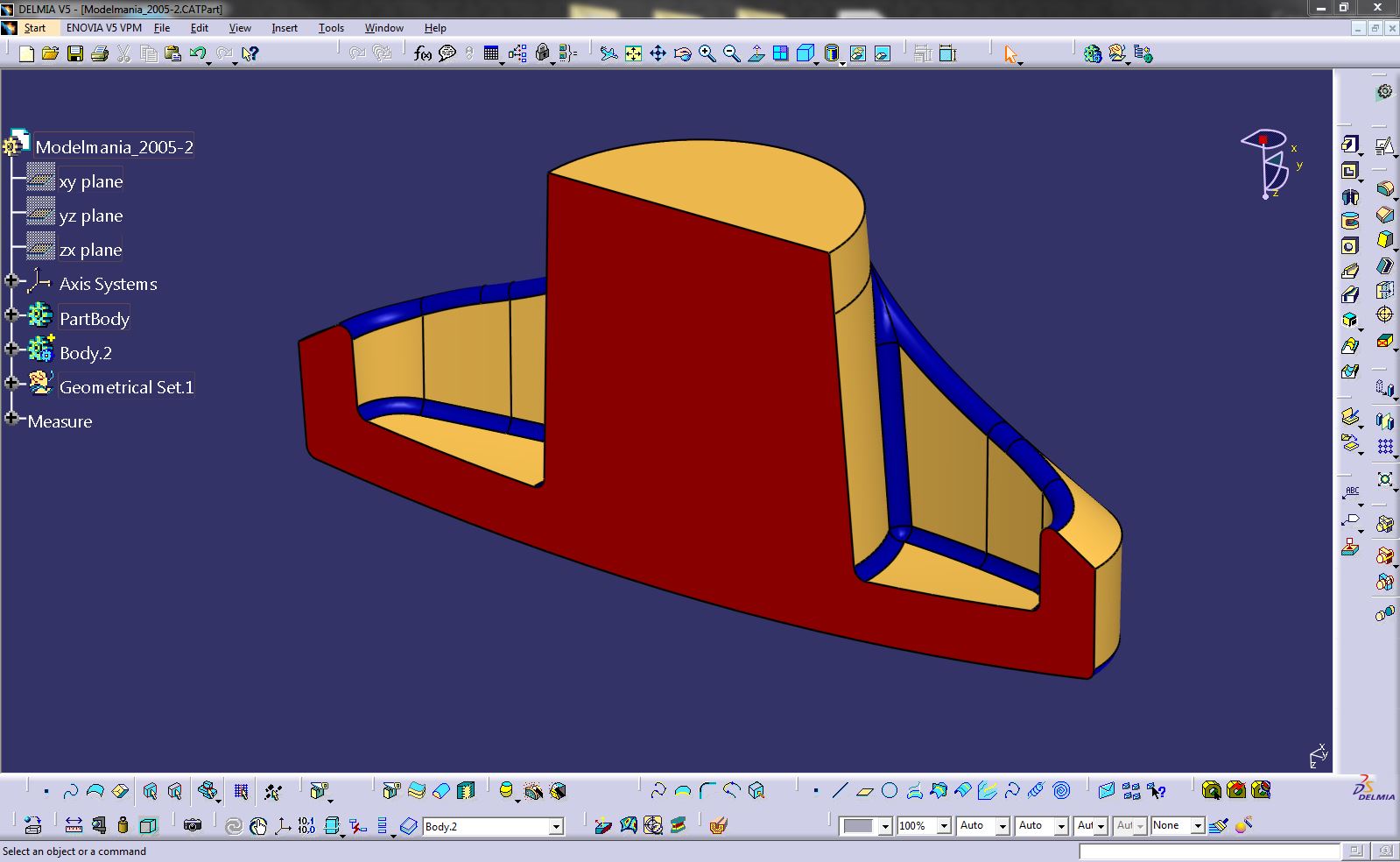
Task: Open the Insert menu
Action: [285, 28]
